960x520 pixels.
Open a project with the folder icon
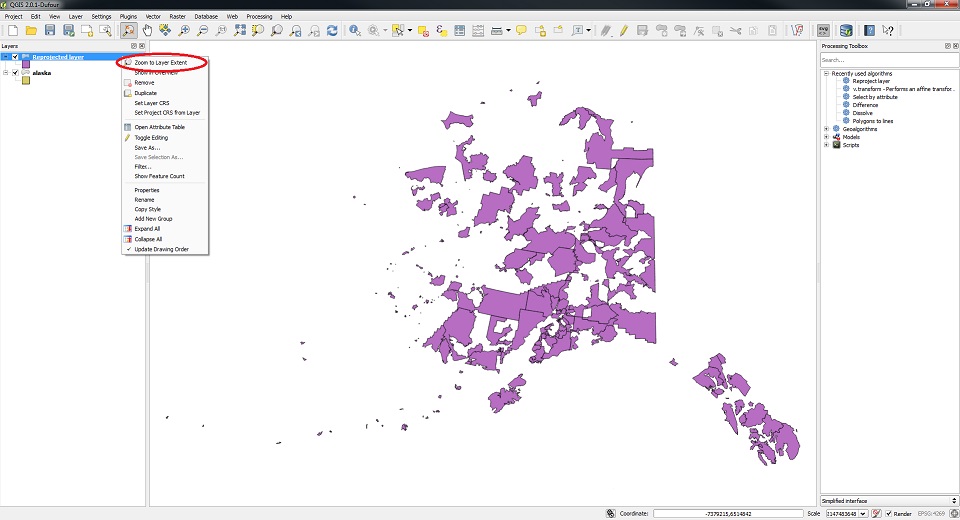click(x=31, y=30)
